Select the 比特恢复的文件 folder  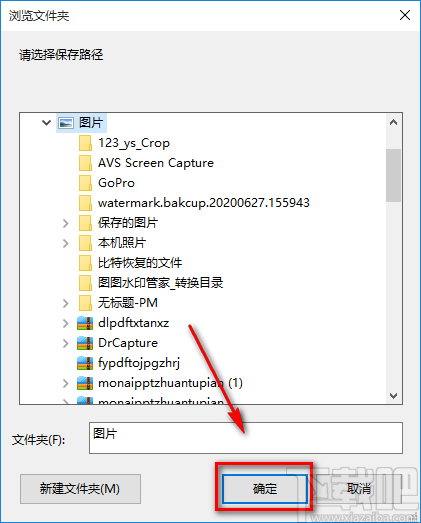(x=140, y=263)
